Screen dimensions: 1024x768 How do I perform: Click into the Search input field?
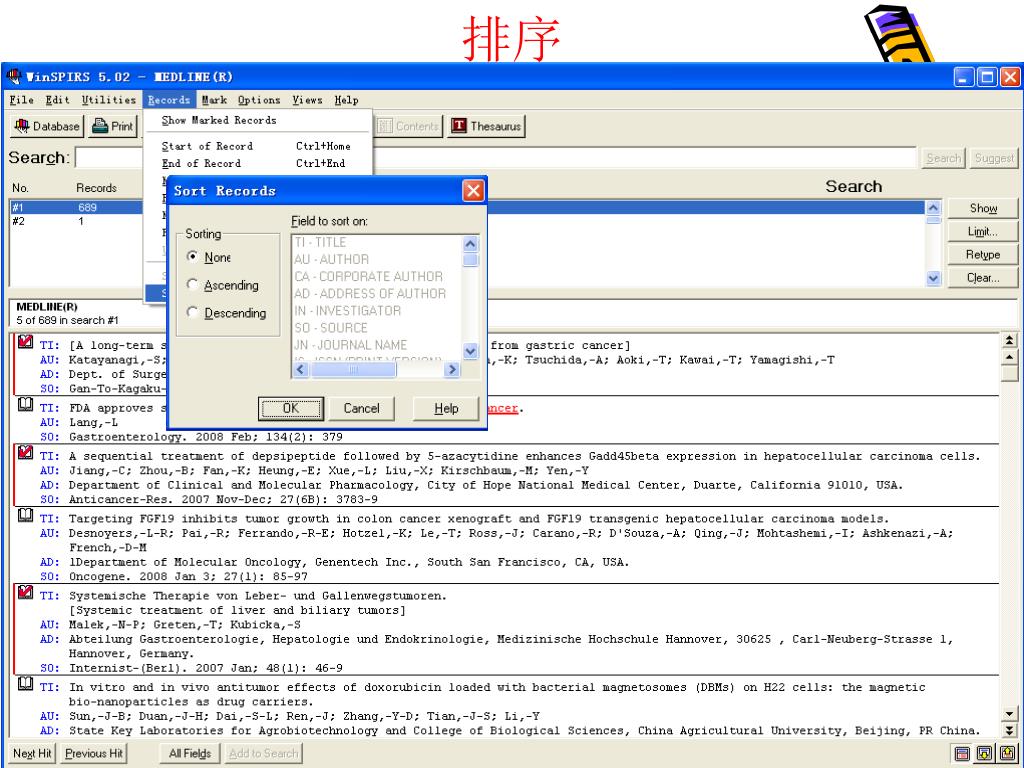coord(496,158)
